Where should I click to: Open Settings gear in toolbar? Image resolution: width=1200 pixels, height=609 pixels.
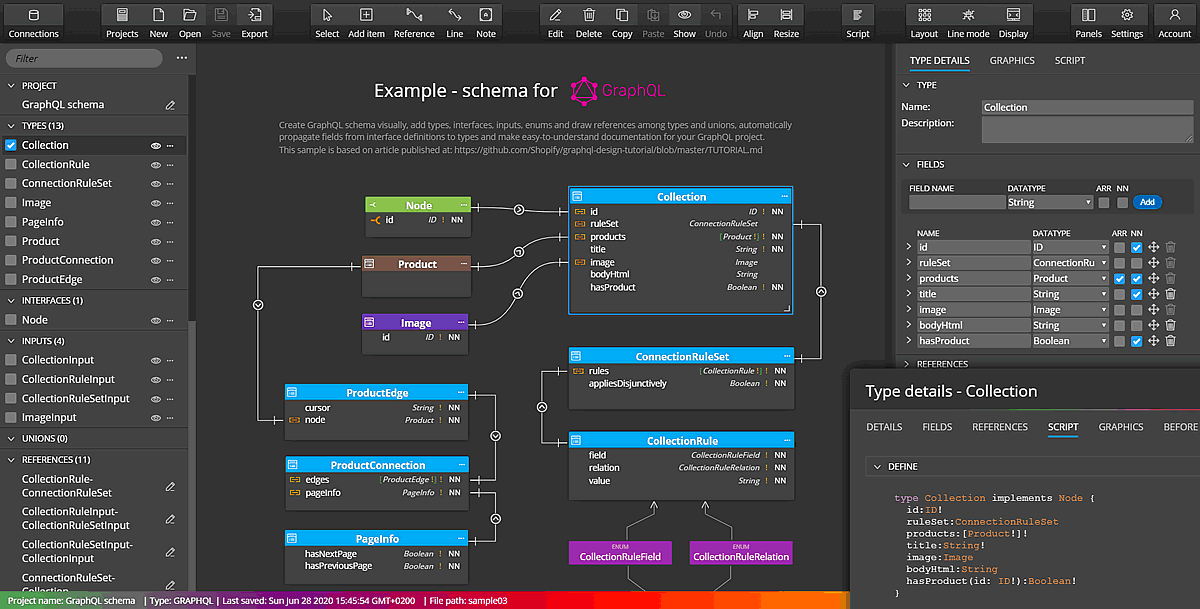[1127, 23]
